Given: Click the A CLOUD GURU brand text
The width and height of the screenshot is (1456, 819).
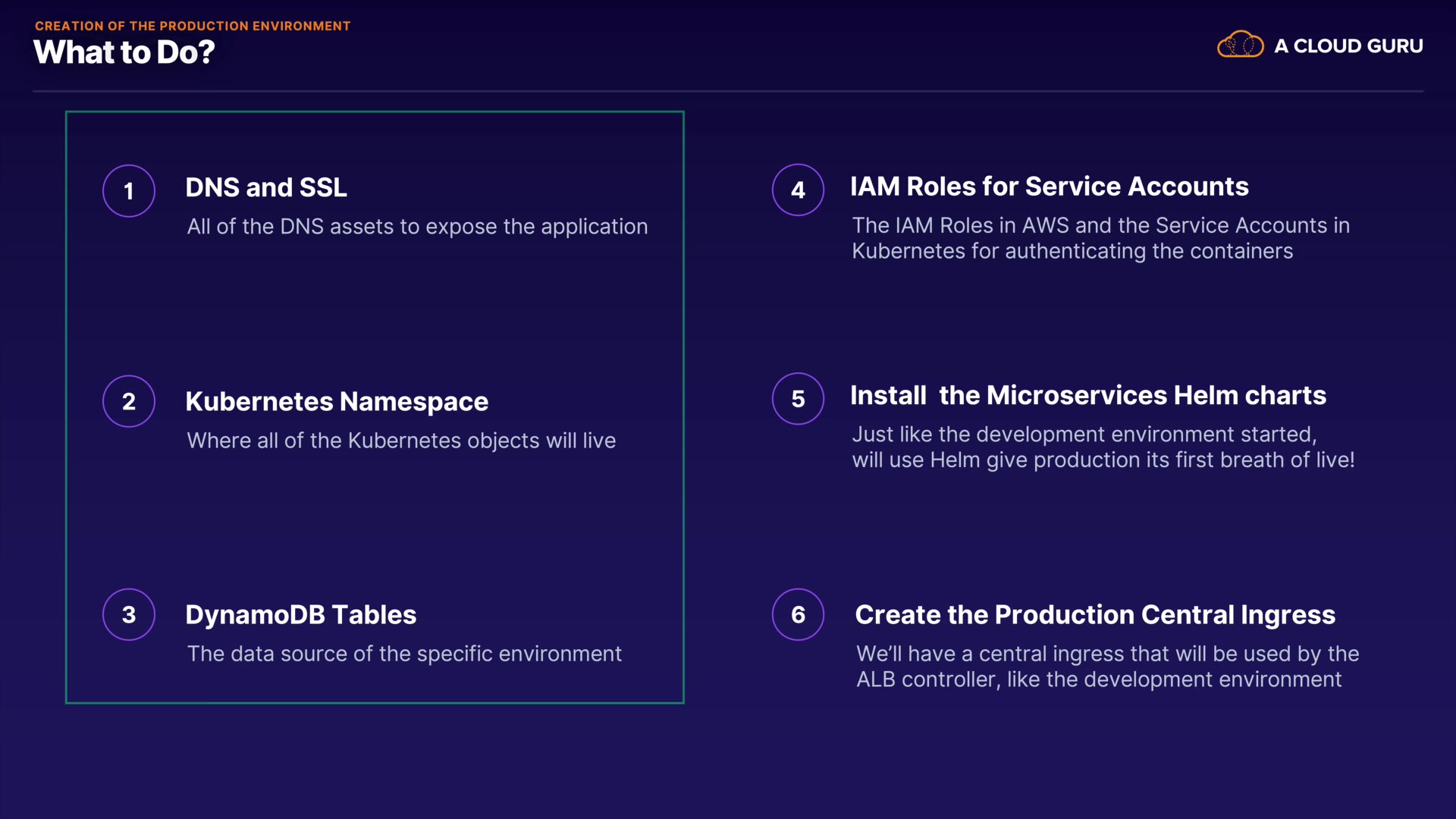Looking at the screenshot, I should [1348, 46].
